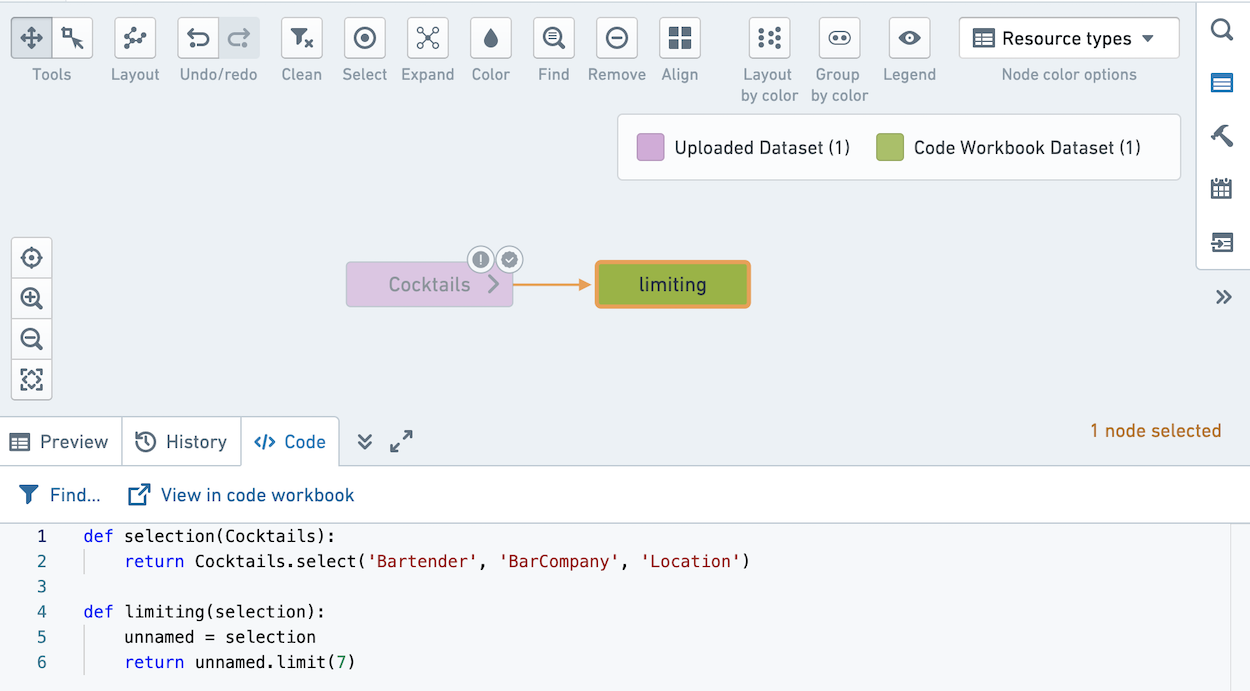
Task: Open View in code workbook link
Action: pyautogui.click(x=241, y=495)
